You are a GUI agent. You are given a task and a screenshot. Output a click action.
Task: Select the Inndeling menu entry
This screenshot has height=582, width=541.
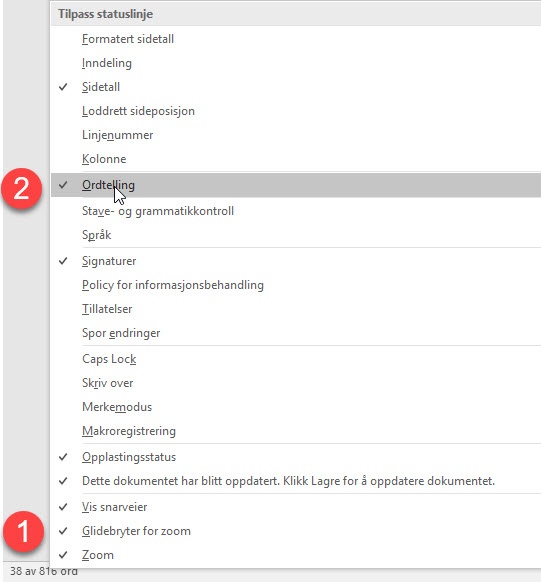tap(296, 63)
